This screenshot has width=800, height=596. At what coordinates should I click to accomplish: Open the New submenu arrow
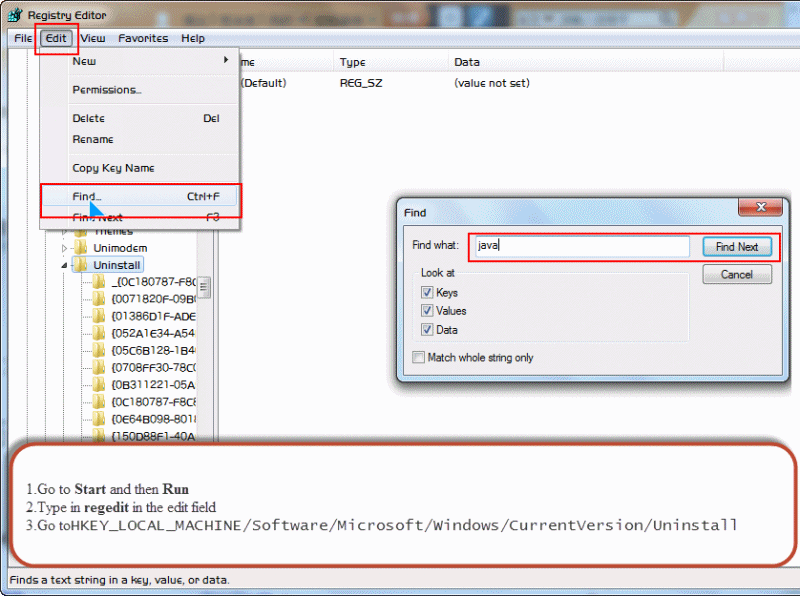pyautogui.click(x=226, y=60)
